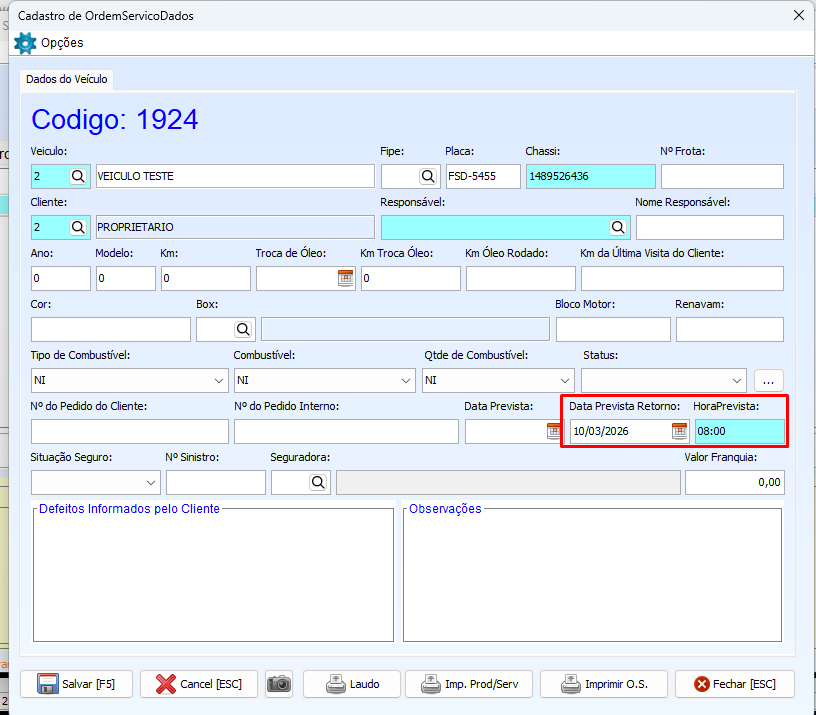Viewport: 816px width, 715px height.
Task: Click the Salvar [F5] button
Action: point(76,684)
